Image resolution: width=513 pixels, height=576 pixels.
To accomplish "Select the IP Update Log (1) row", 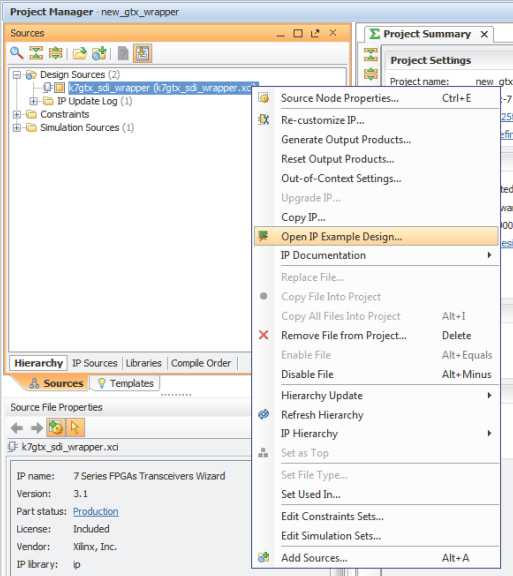I will coord(95,101).
